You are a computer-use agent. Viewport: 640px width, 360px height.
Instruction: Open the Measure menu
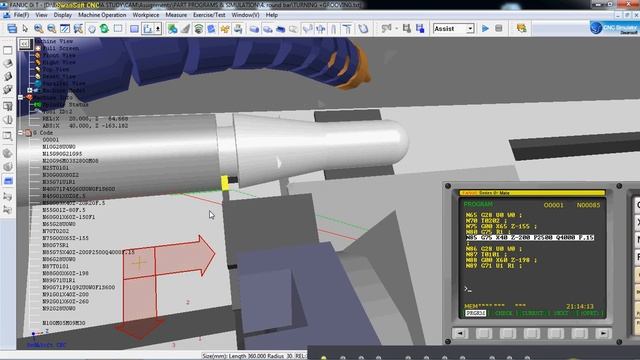tap(176, 15)
